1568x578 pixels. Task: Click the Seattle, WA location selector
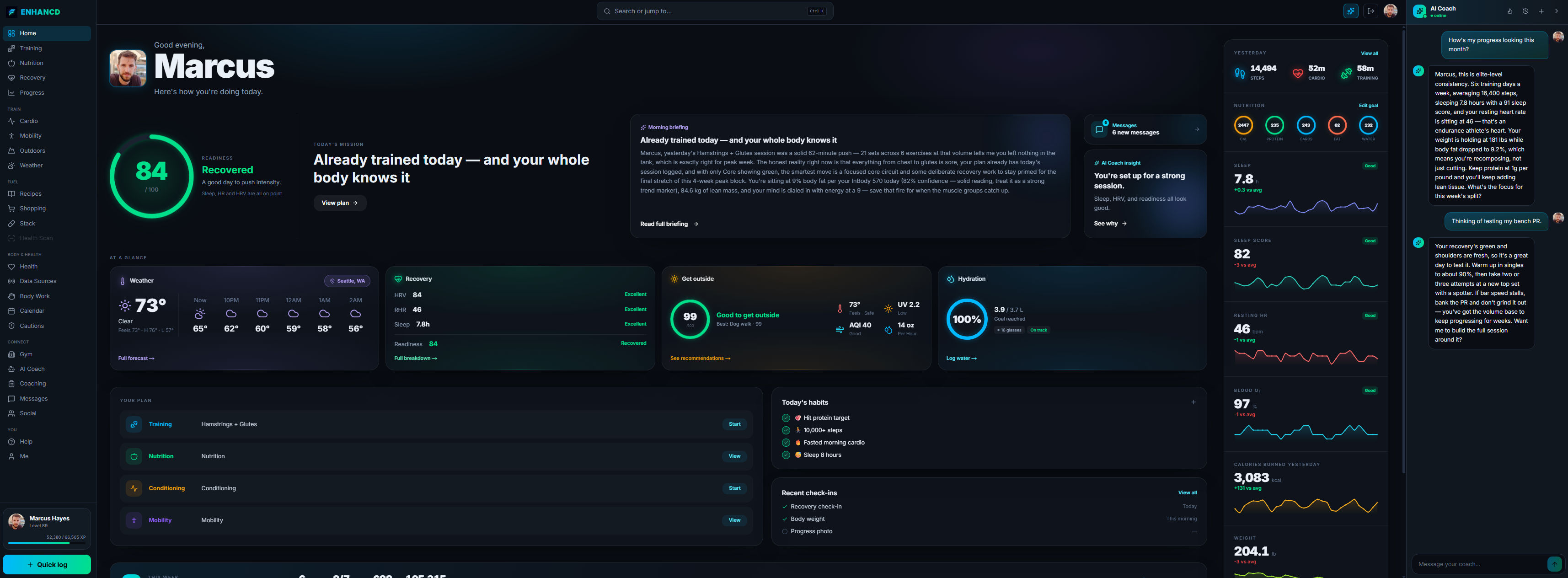point(347,281)
